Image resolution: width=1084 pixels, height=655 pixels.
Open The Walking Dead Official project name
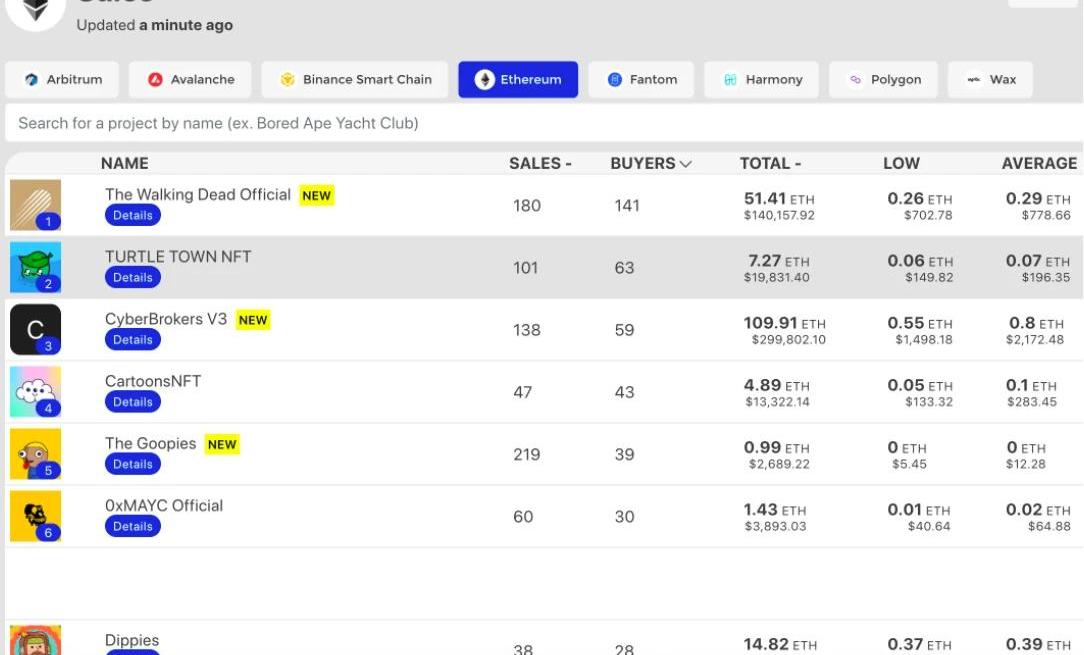[x=198, y=194]
